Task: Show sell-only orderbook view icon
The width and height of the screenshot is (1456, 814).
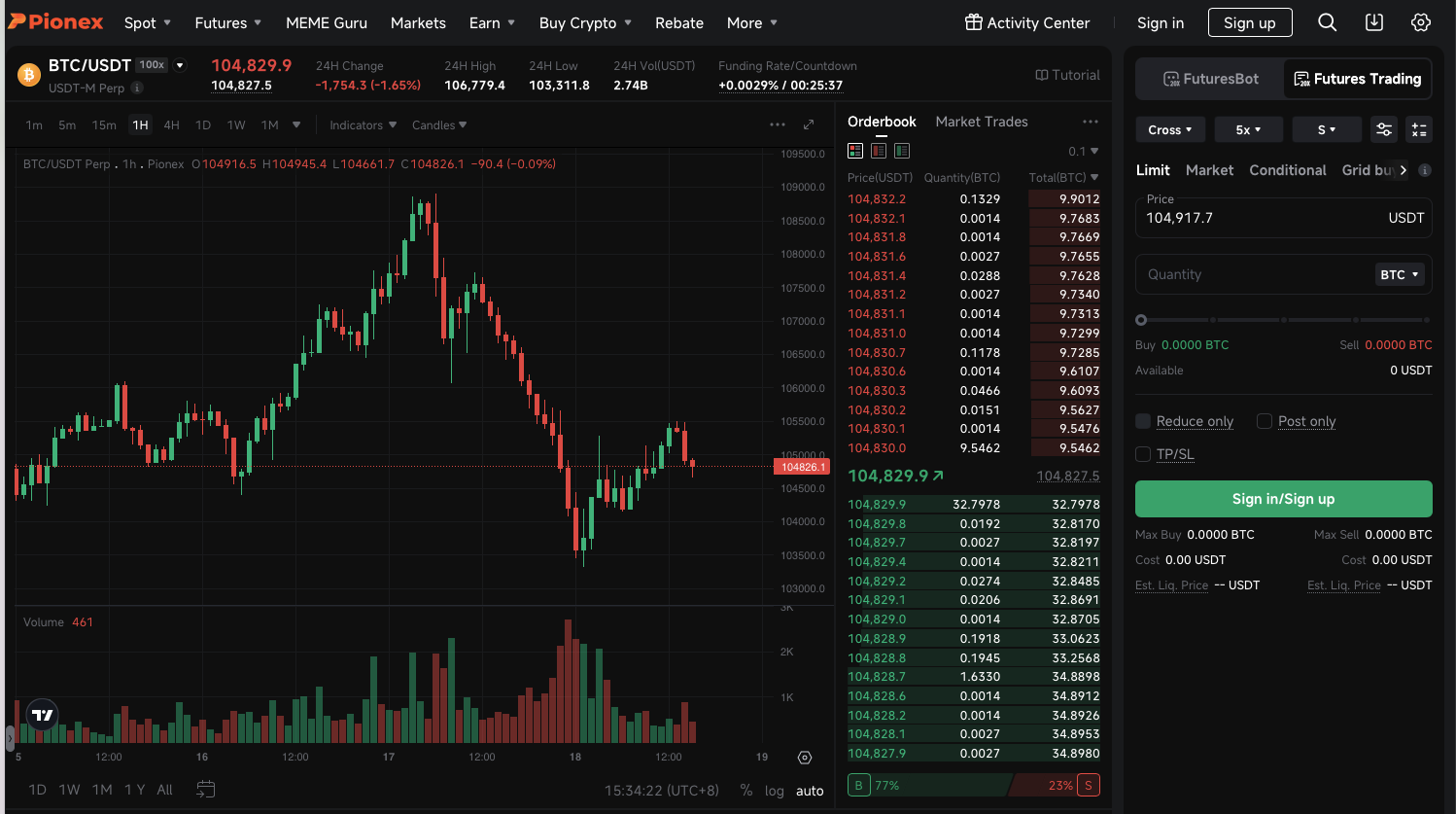Action: (879, 151)
